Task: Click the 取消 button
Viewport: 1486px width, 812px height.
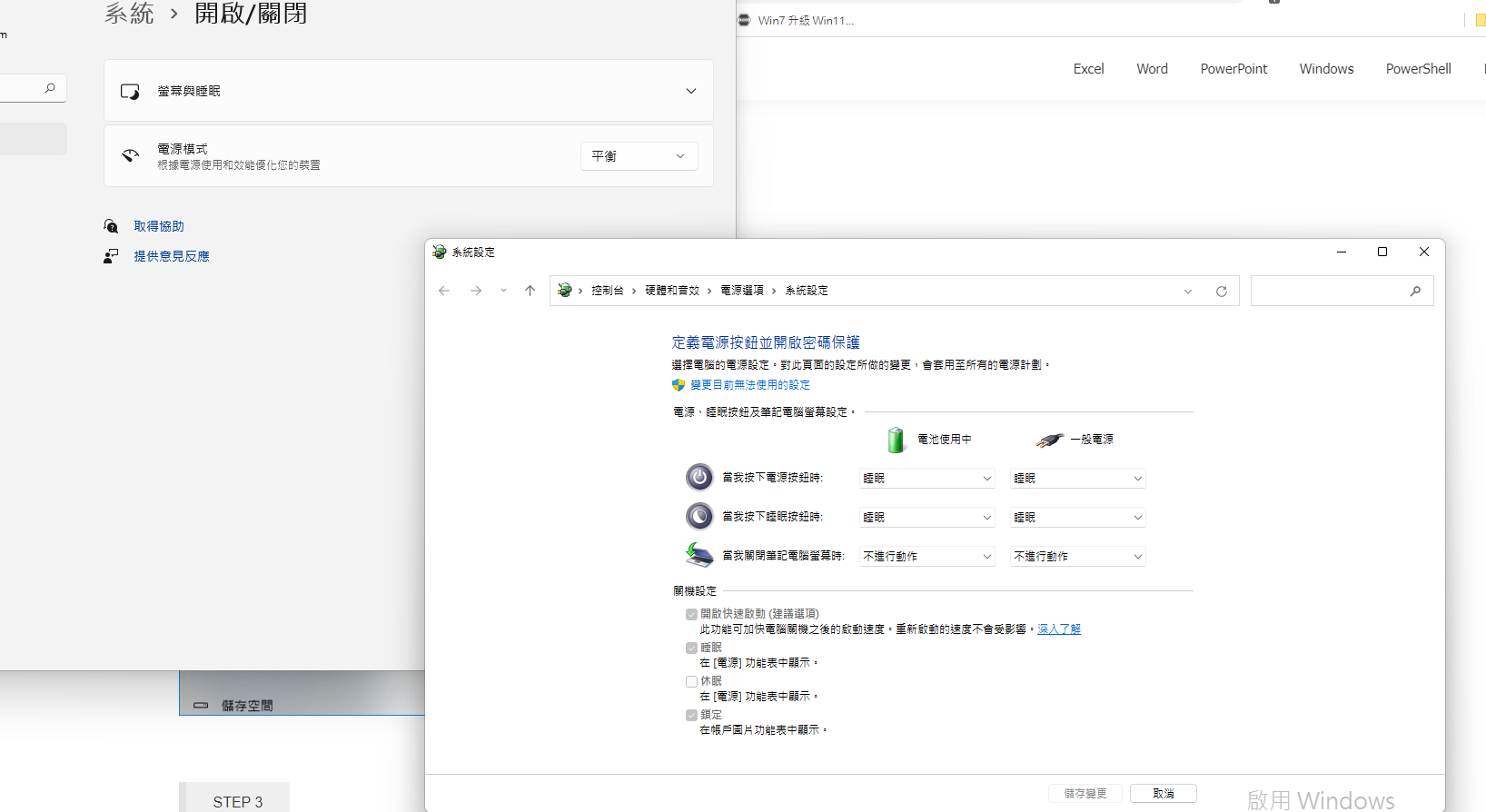Action: [x=1163, y=793]
